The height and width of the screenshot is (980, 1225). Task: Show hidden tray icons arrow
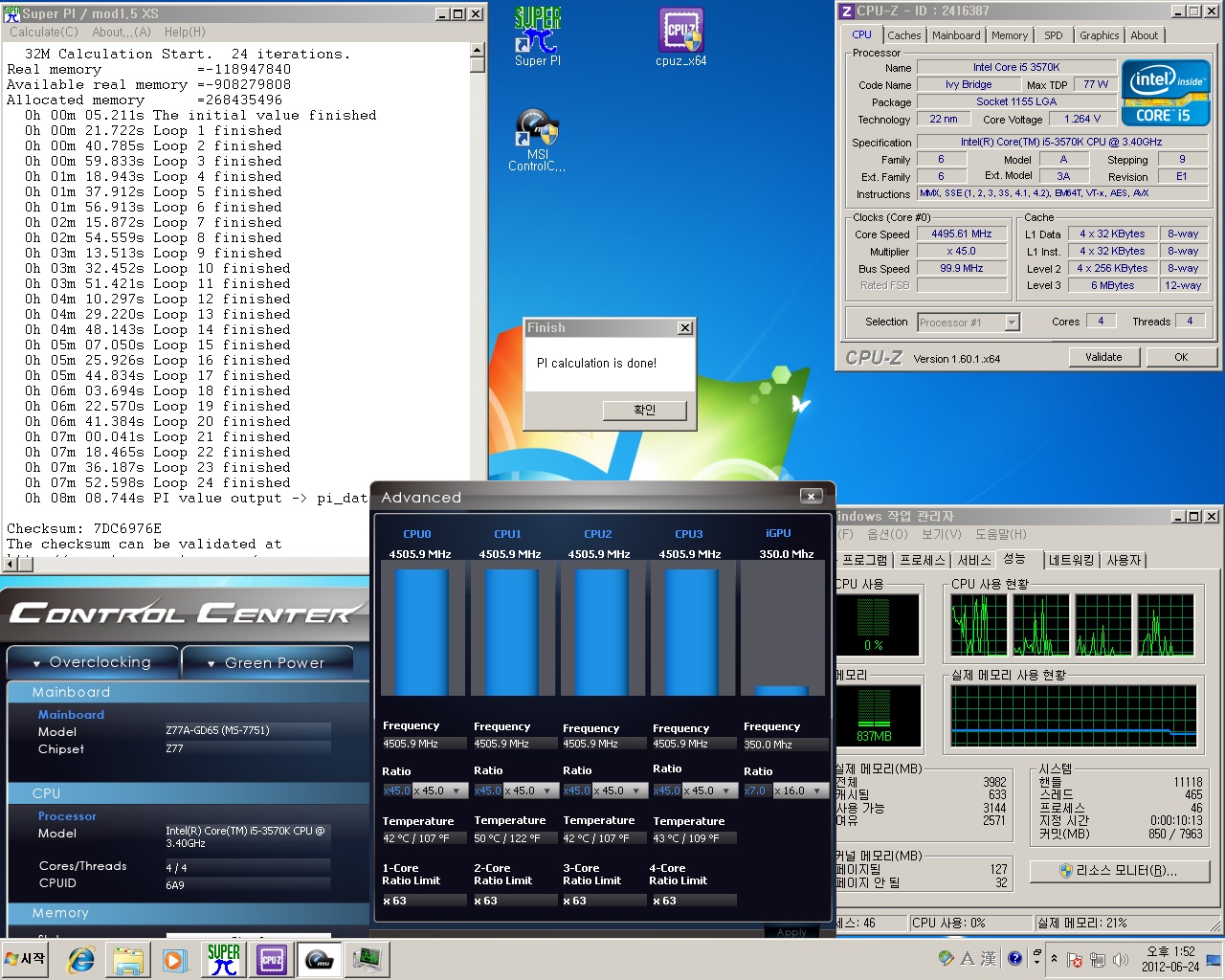(1054, 958)
